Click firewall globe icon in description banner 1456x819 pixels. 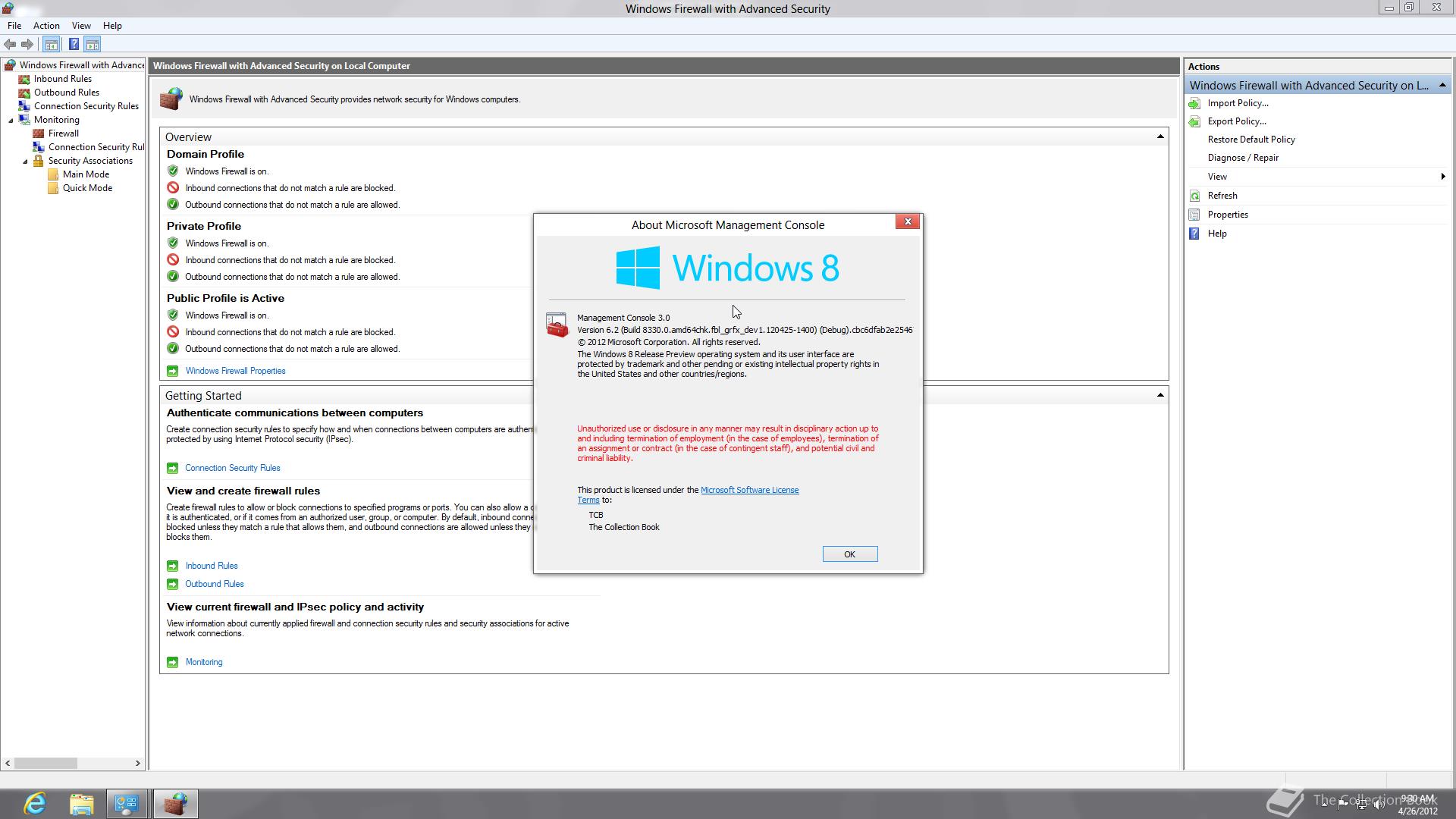171,99
